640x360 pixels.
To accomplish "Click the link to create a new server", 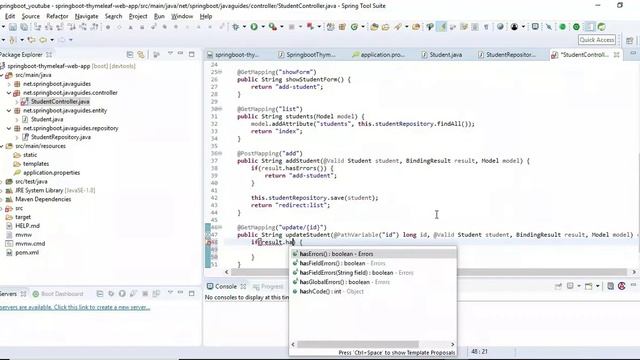I will (75, 307).
